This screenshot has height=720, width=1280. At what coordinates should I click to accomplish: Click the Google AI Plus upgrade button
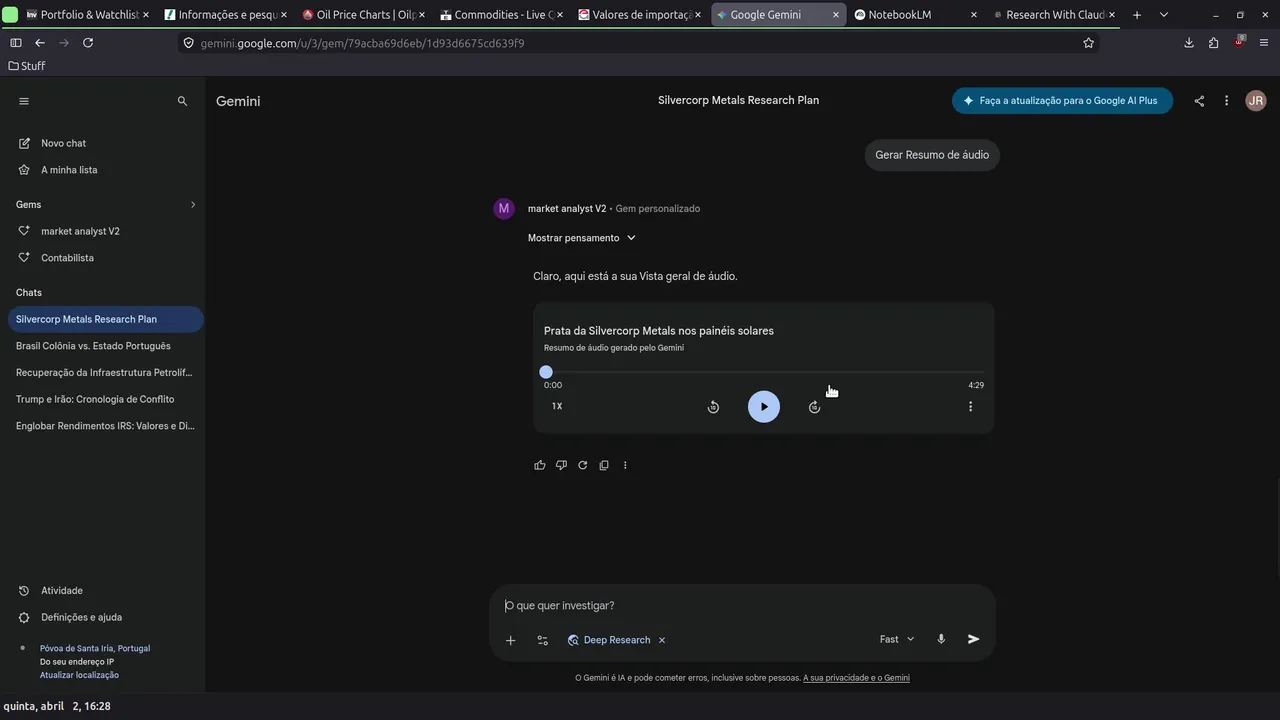pyautogui.click(x=1062, y=101)
